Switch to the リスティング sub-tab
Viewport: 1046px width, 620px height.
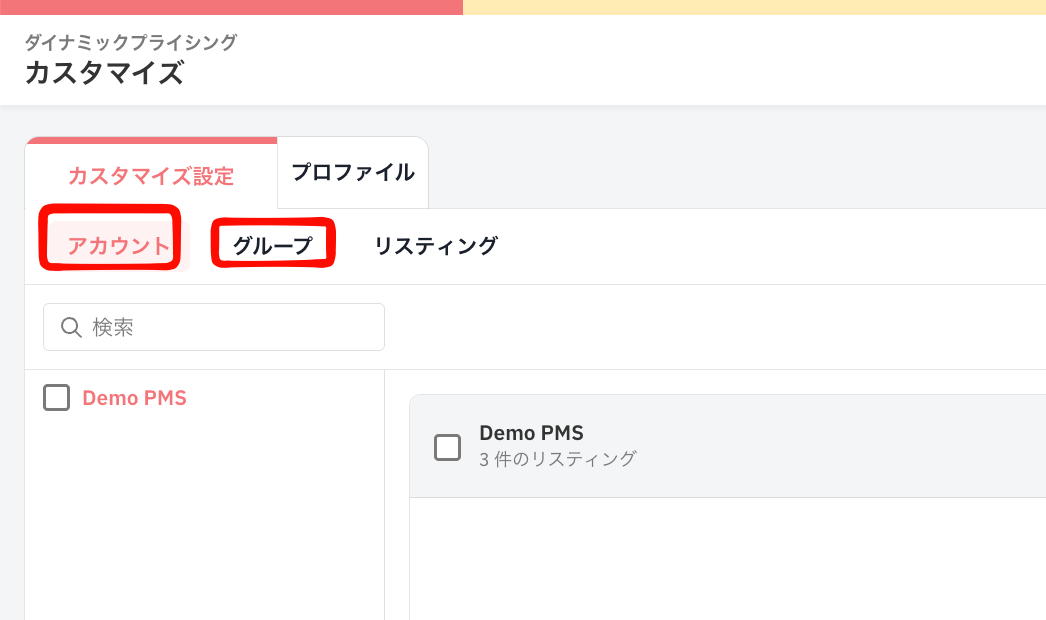(x=436, y=246)
